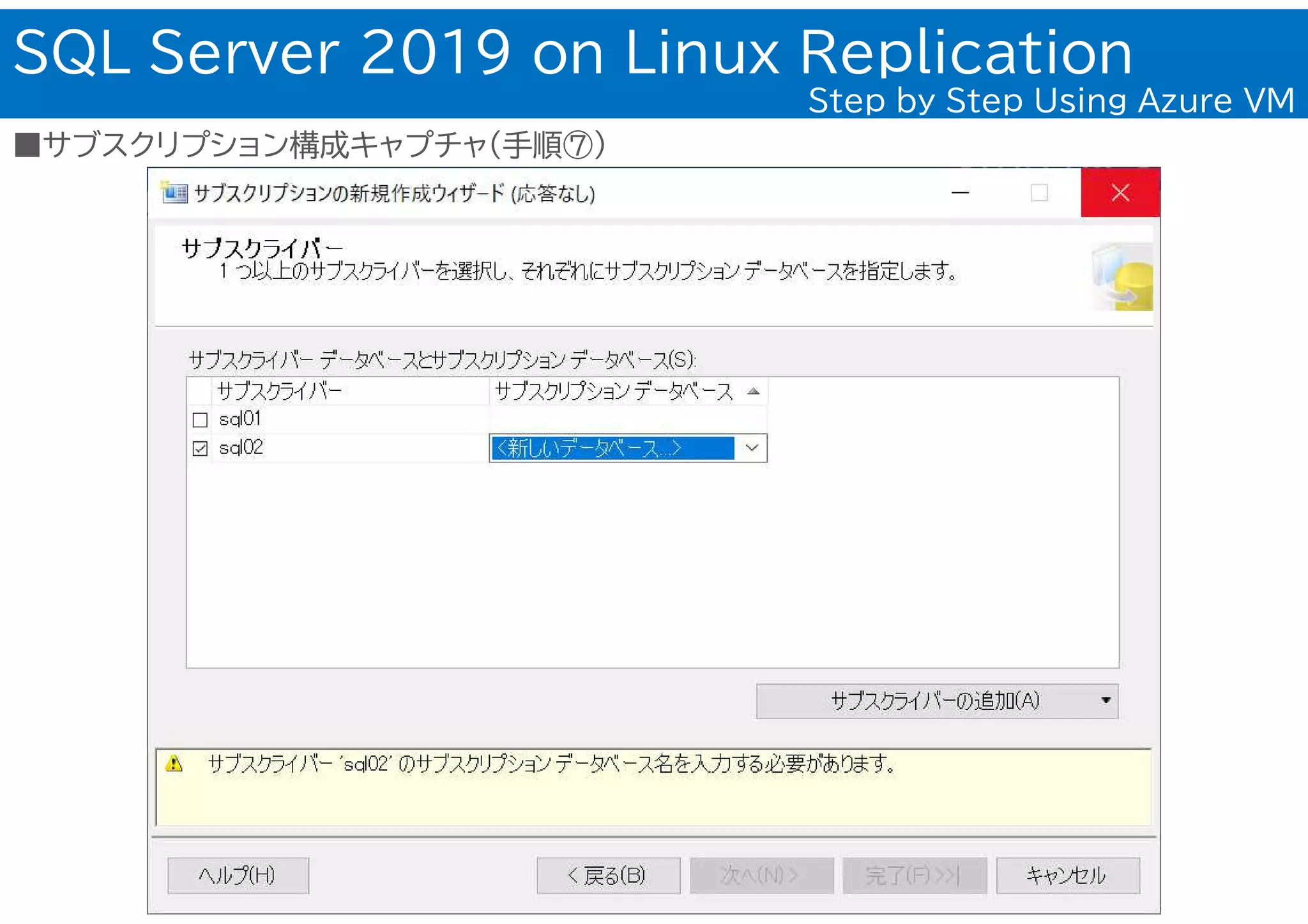Click the database wizard graphic at header right
This screenshot has width=1308, height=924.
click(x=1122, y=276)
